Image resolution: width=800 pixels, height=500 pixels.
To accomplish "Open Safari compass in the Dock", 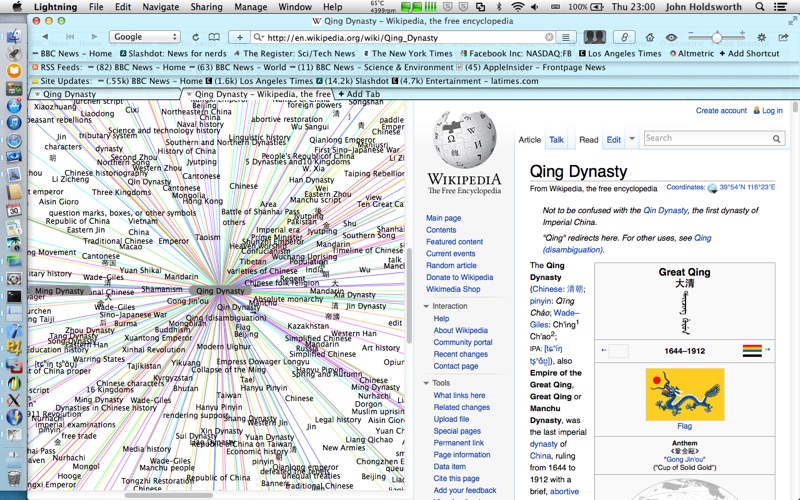I will (14, 140).
